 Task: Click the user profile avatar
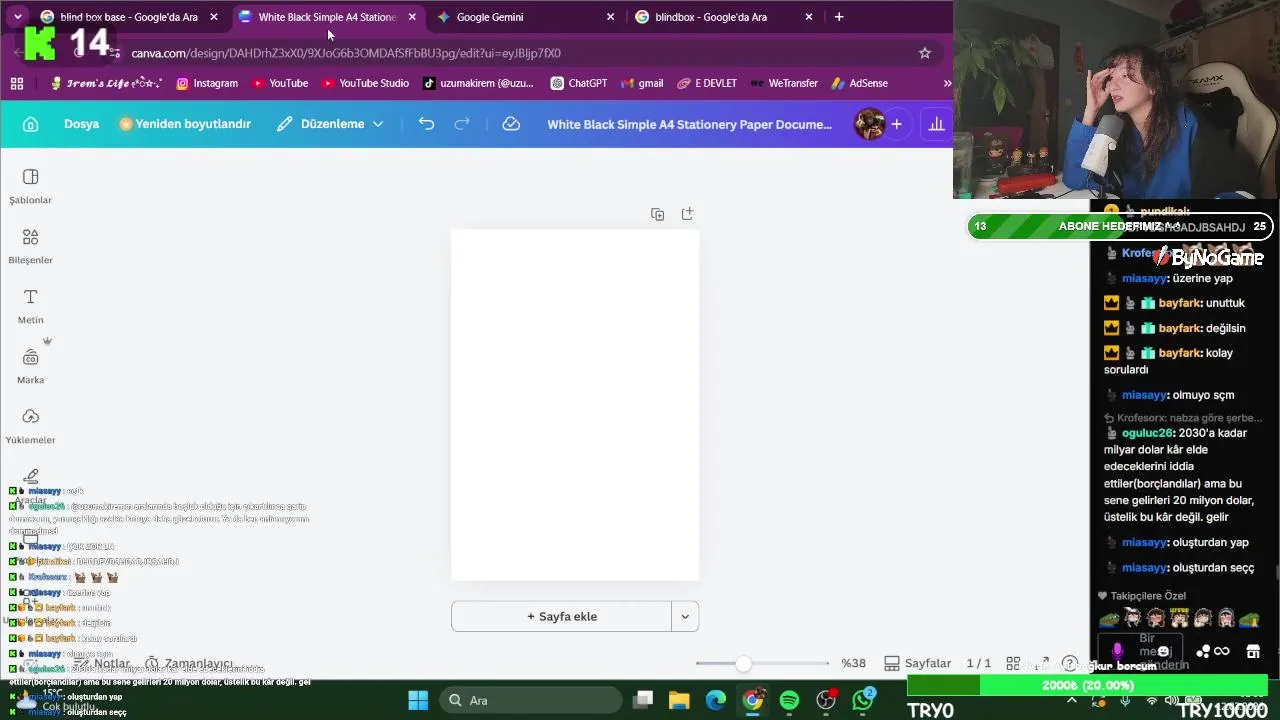(869, 124)
